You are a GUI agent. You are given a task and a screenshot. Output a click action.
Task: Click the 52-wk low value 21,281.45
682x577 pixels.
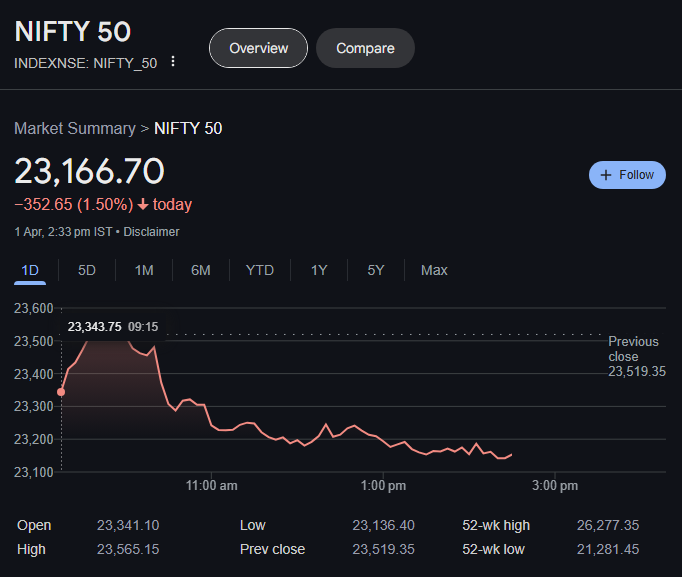[608, 549]
